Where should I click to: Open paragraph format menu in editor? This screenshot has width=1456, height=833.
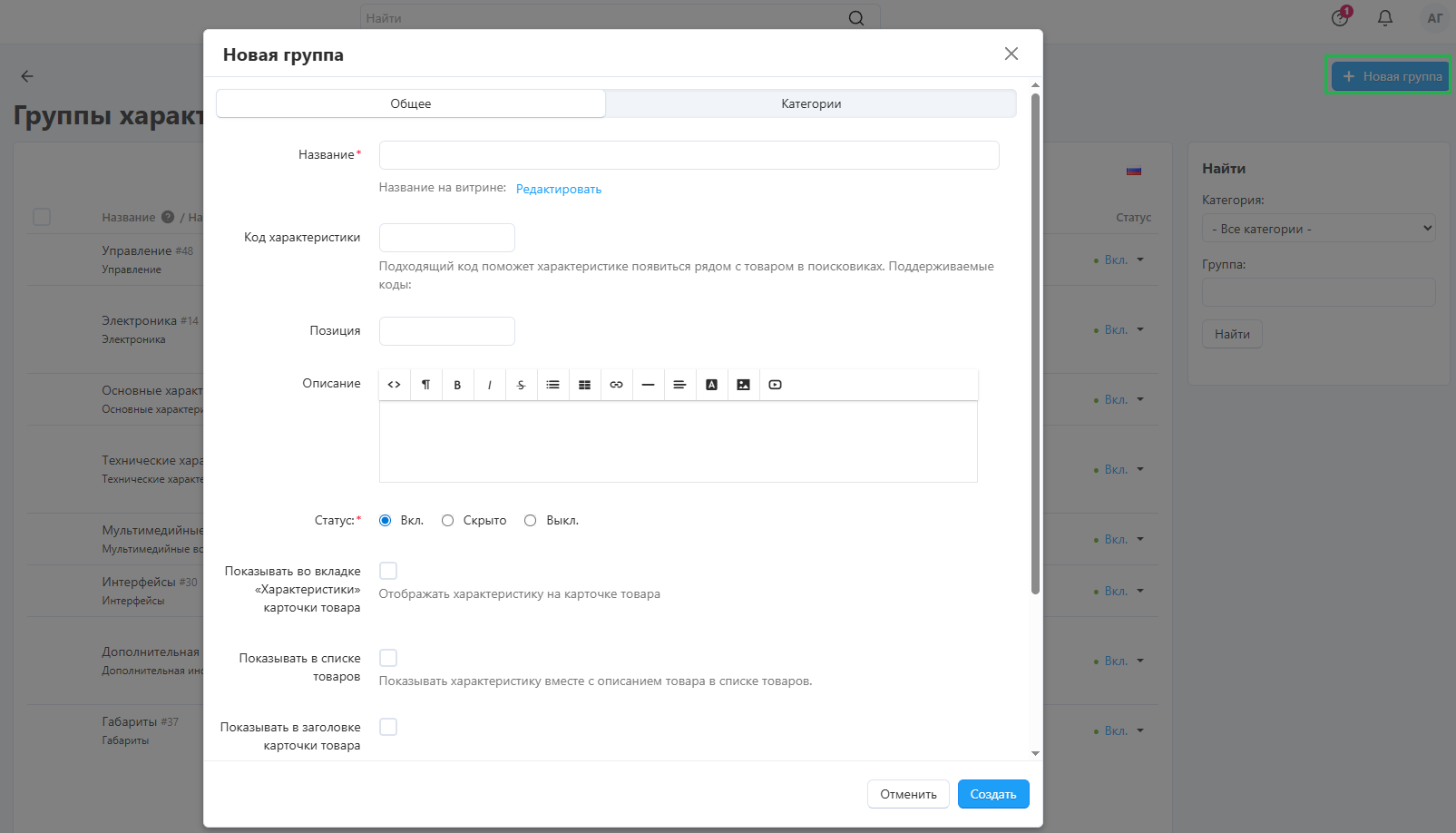tap(425, 385)
